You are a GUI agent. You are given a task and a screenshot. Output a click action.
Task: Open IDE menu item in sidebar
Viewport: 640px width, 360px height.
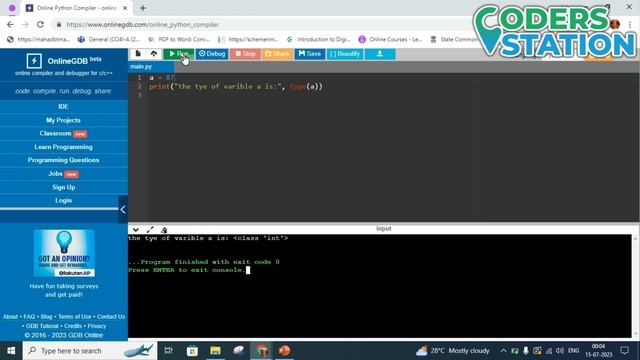[x=64, y=107]
